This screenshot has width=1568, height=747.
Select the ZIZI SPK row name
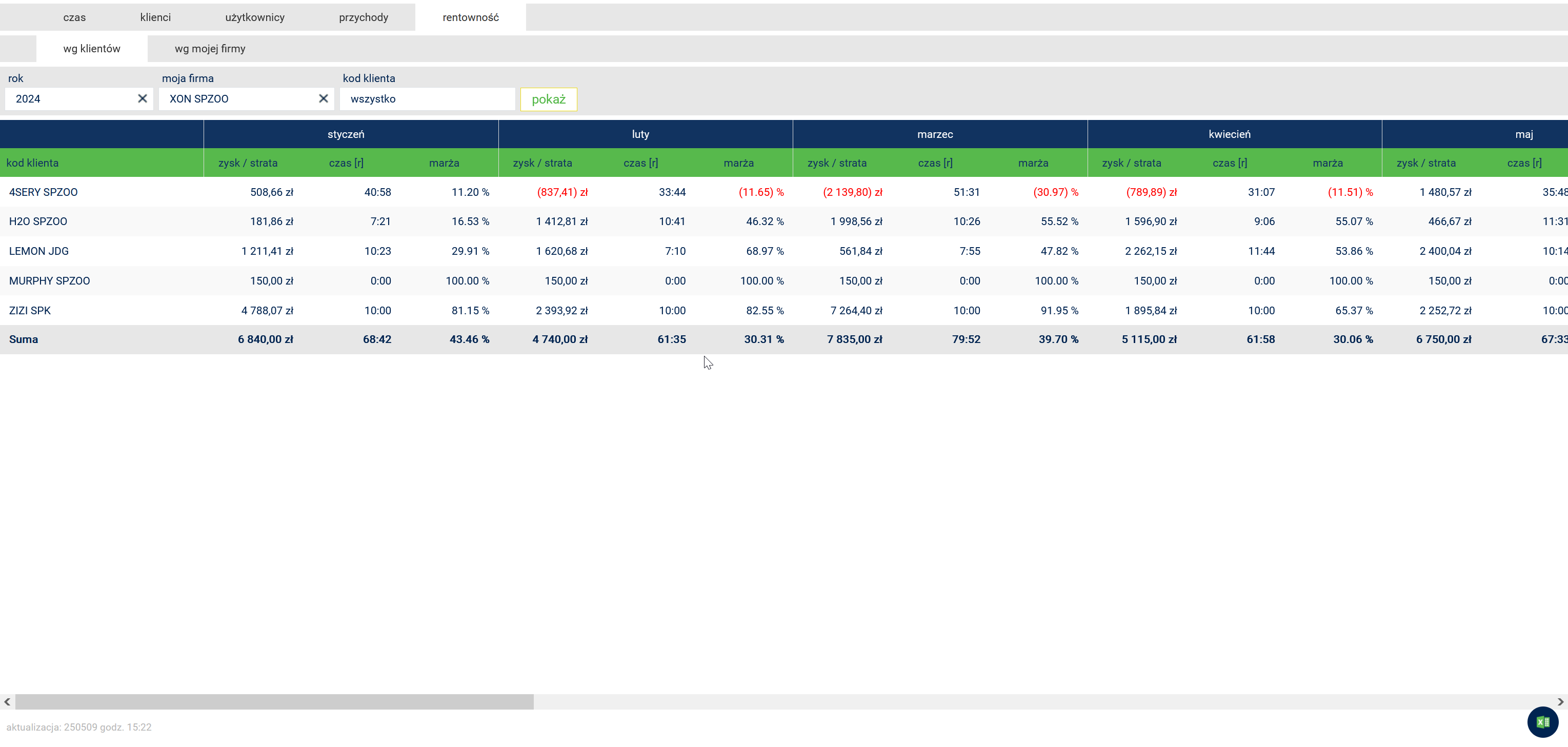pos(30,311)
